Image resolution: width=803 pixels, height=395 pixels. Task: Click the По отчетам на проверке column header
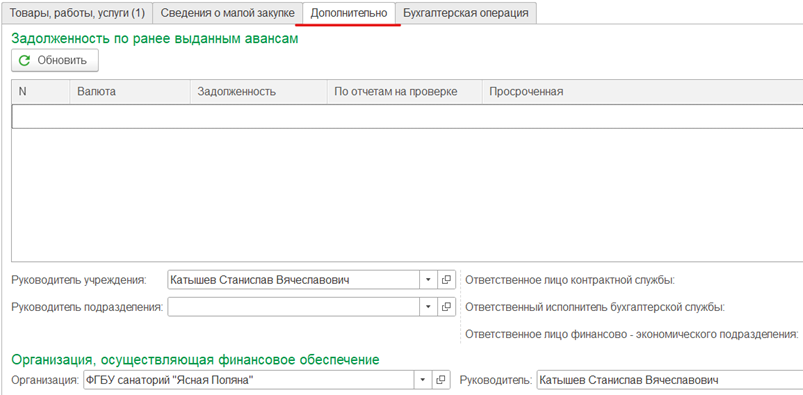[405, 92]
